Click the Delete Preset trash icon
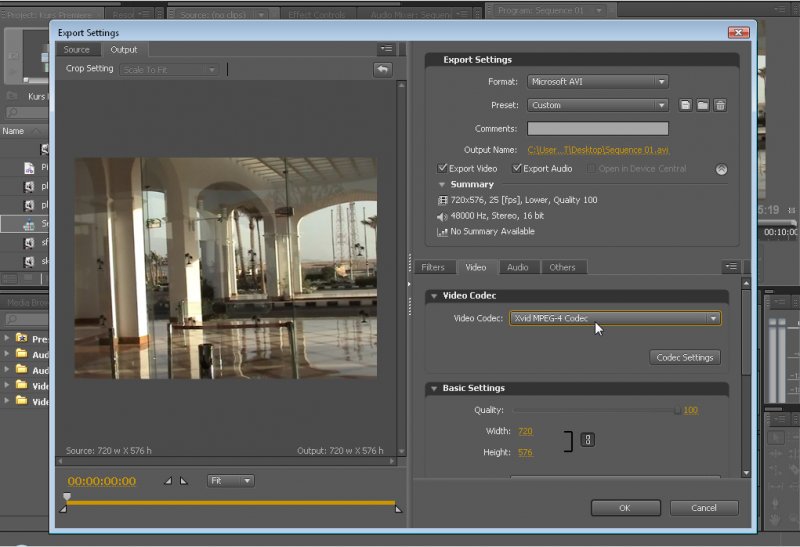 tap(720, 105)
